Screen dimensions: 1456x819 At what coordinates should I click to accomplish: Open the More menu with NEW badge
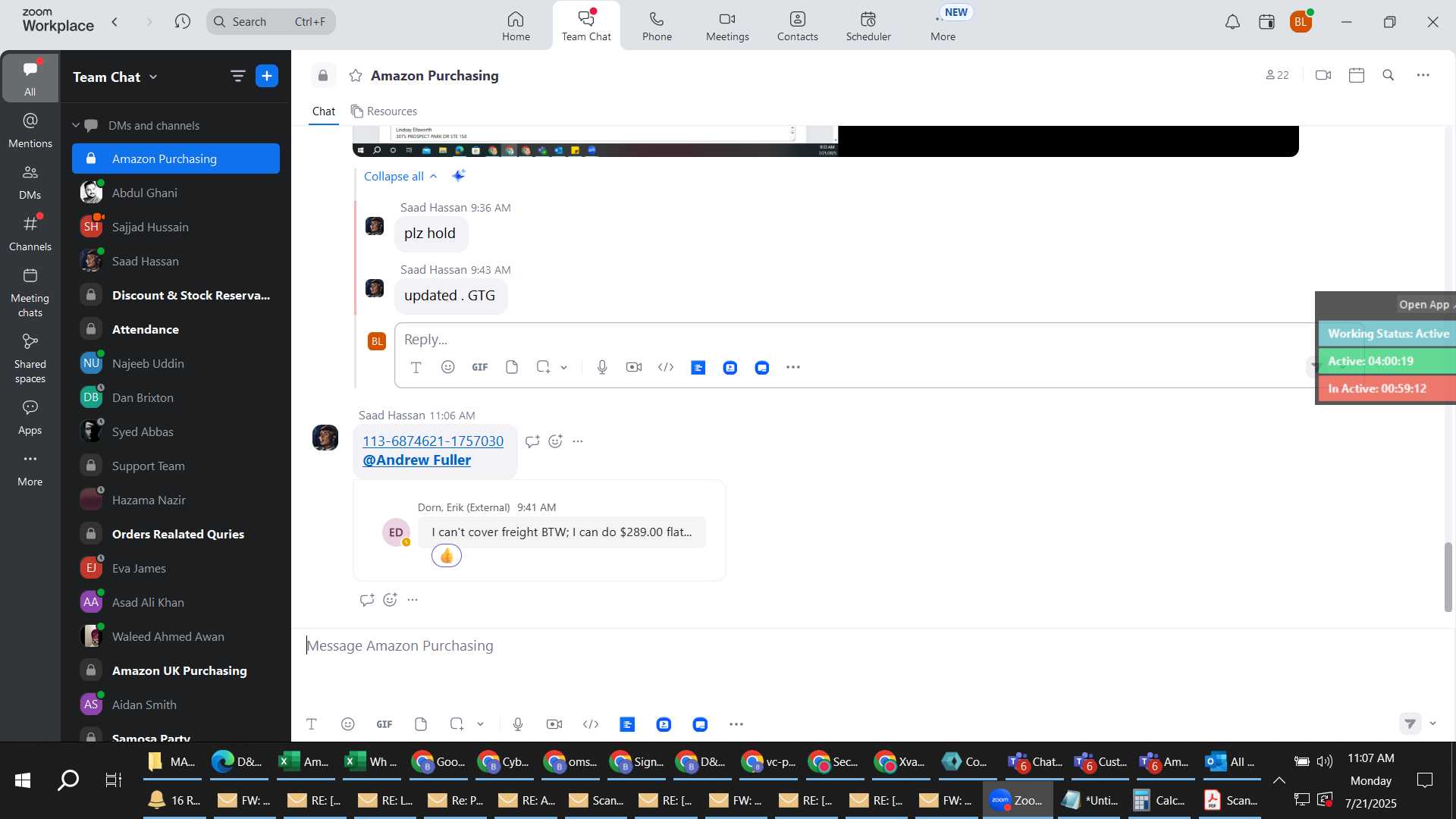coord(943,26)
